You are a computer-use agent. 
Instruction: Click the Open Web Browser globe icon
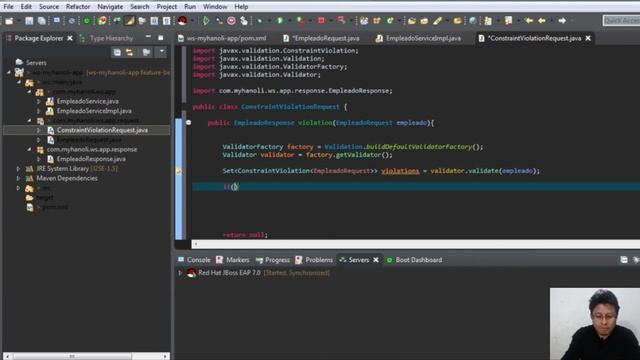click(473, 20)
